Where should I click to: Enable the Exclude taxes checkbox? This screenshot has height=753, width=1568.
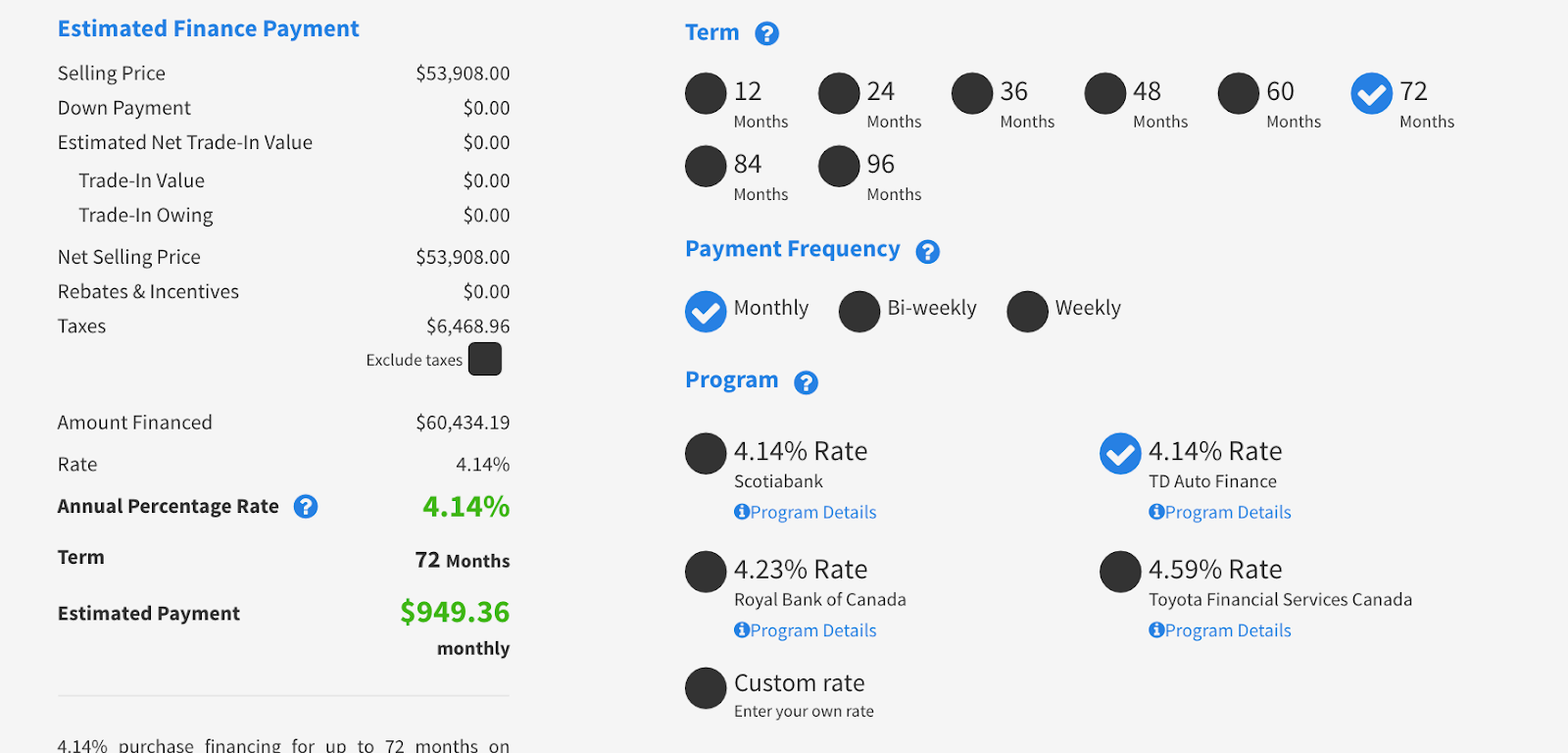(x=485, y=359)
